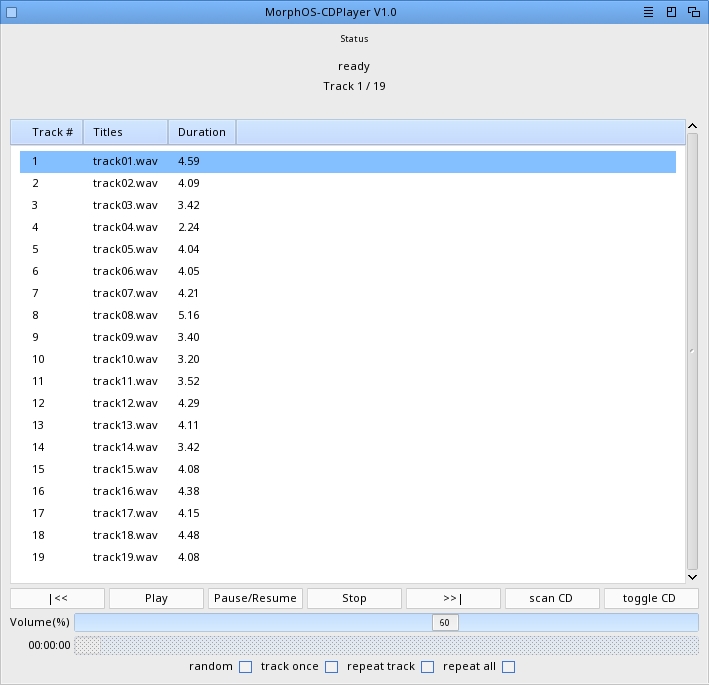
Task: Click the track list scroll up arrow
Action: [x=692, y=126]
